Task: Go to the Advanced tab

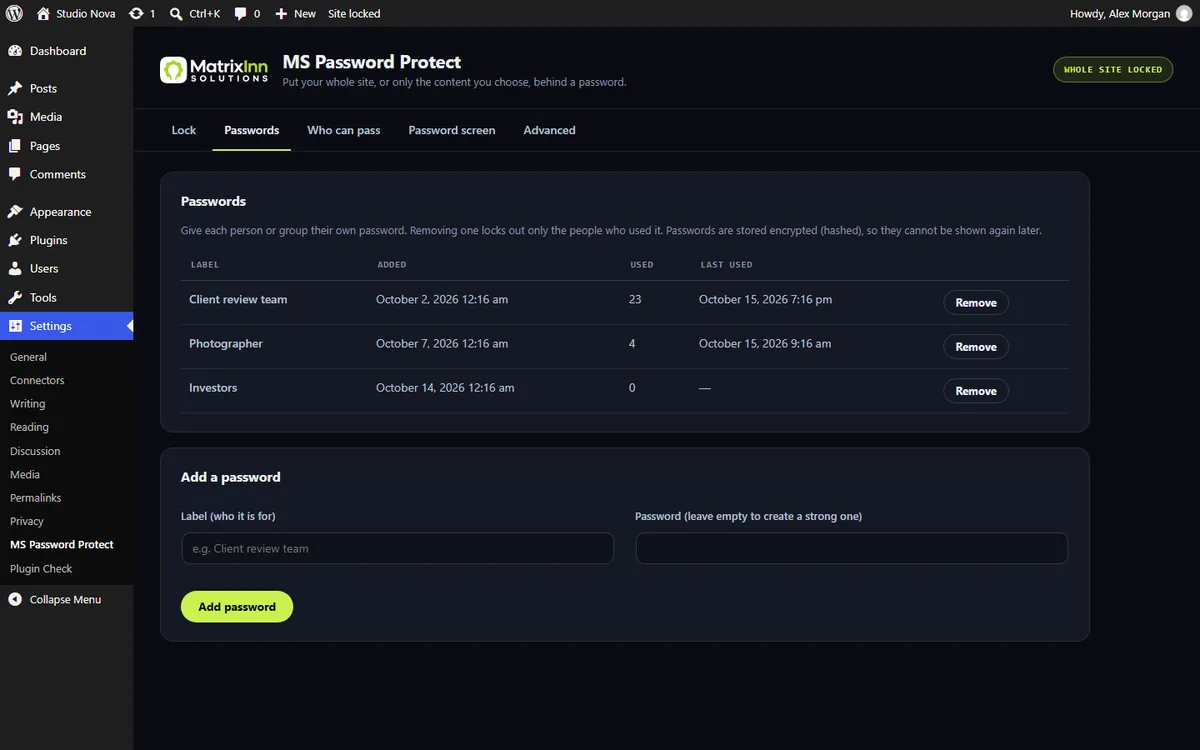Action: tap(549, 130)
